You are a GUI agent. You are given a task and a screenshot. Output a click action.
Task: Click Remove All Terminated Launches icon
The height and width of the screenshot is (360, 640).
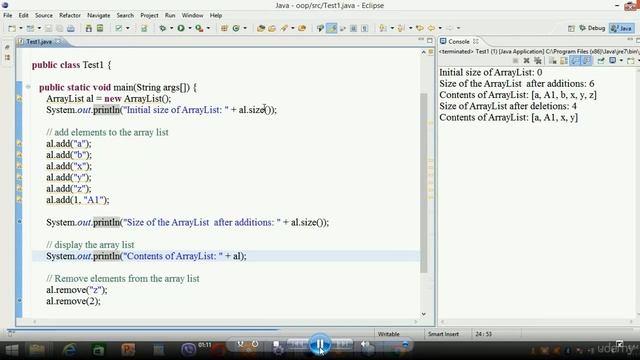pos(538,61)
